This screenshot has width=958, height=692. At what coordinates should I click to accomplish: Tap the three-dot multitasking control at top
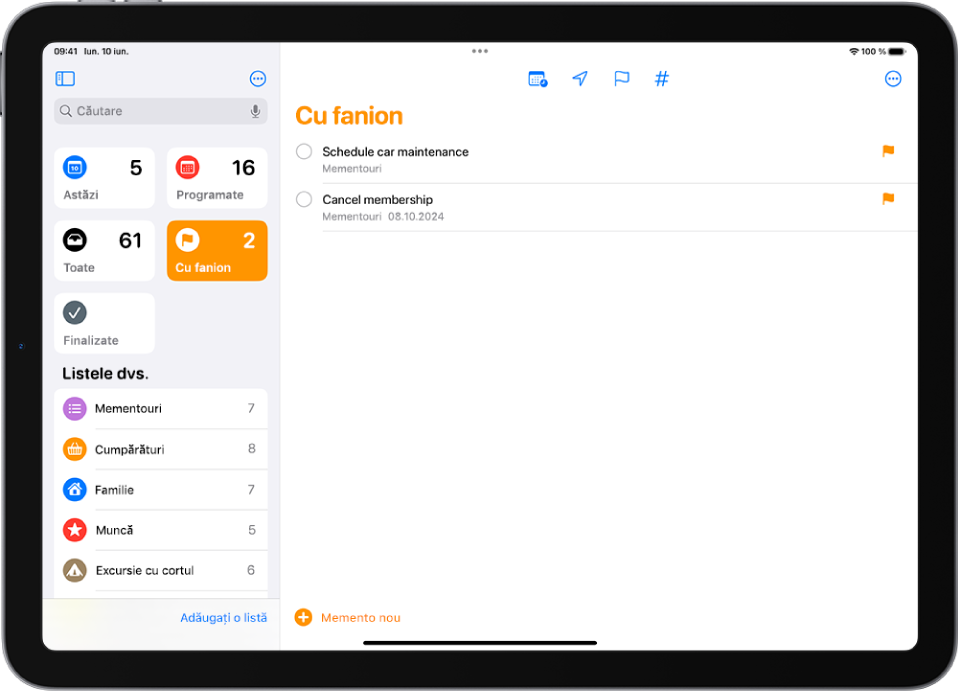point(480,51)
